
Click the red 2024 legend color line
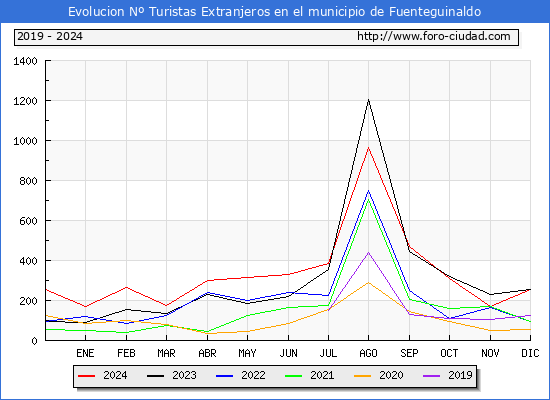click(x=86, y=376)
